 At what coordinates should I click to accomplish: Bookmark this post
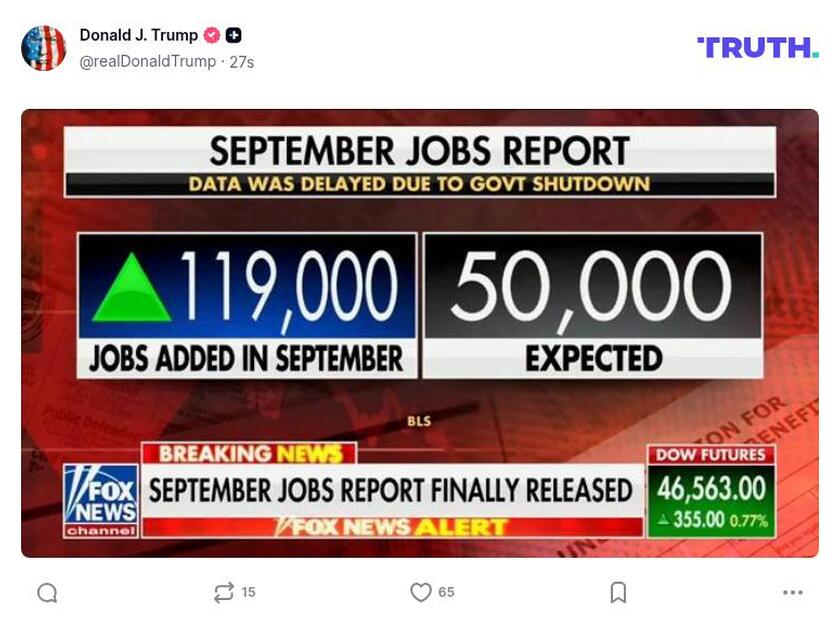pos(618,593)
